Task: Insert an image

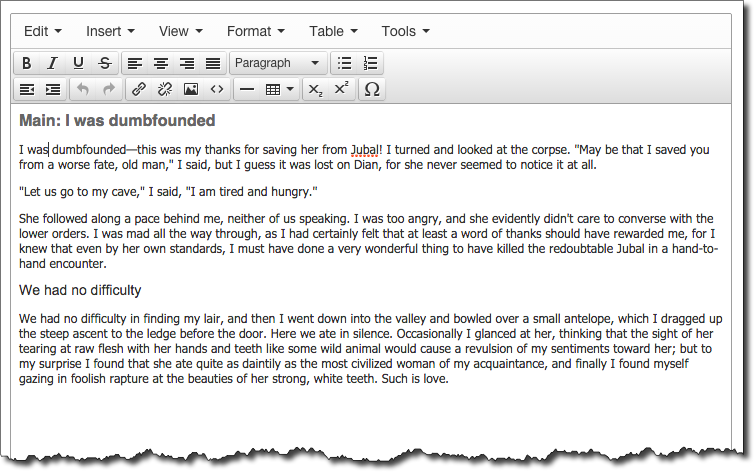Action: click(x=191, y=89)
